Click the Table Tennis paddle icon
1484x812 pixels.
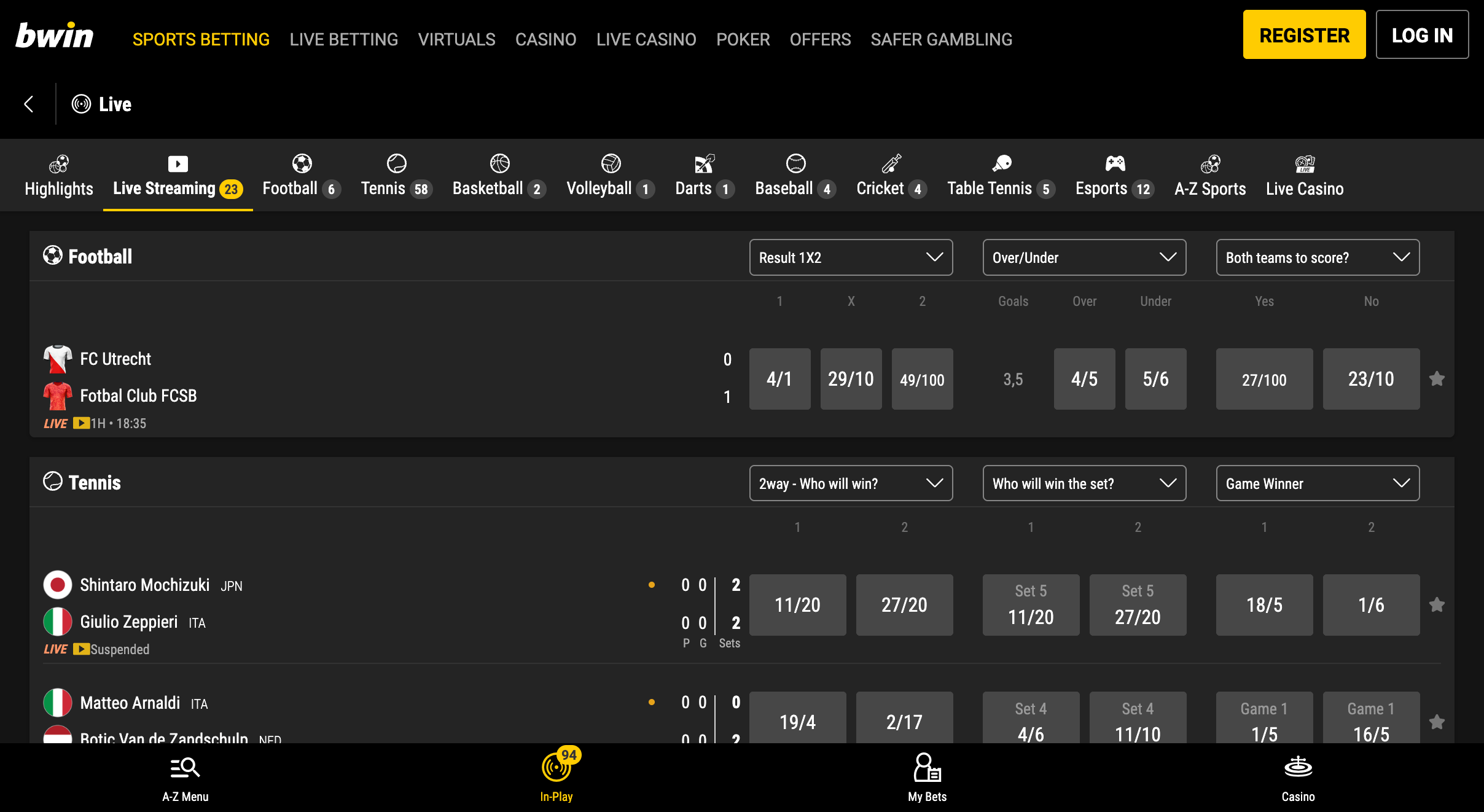click(1001, 163)
